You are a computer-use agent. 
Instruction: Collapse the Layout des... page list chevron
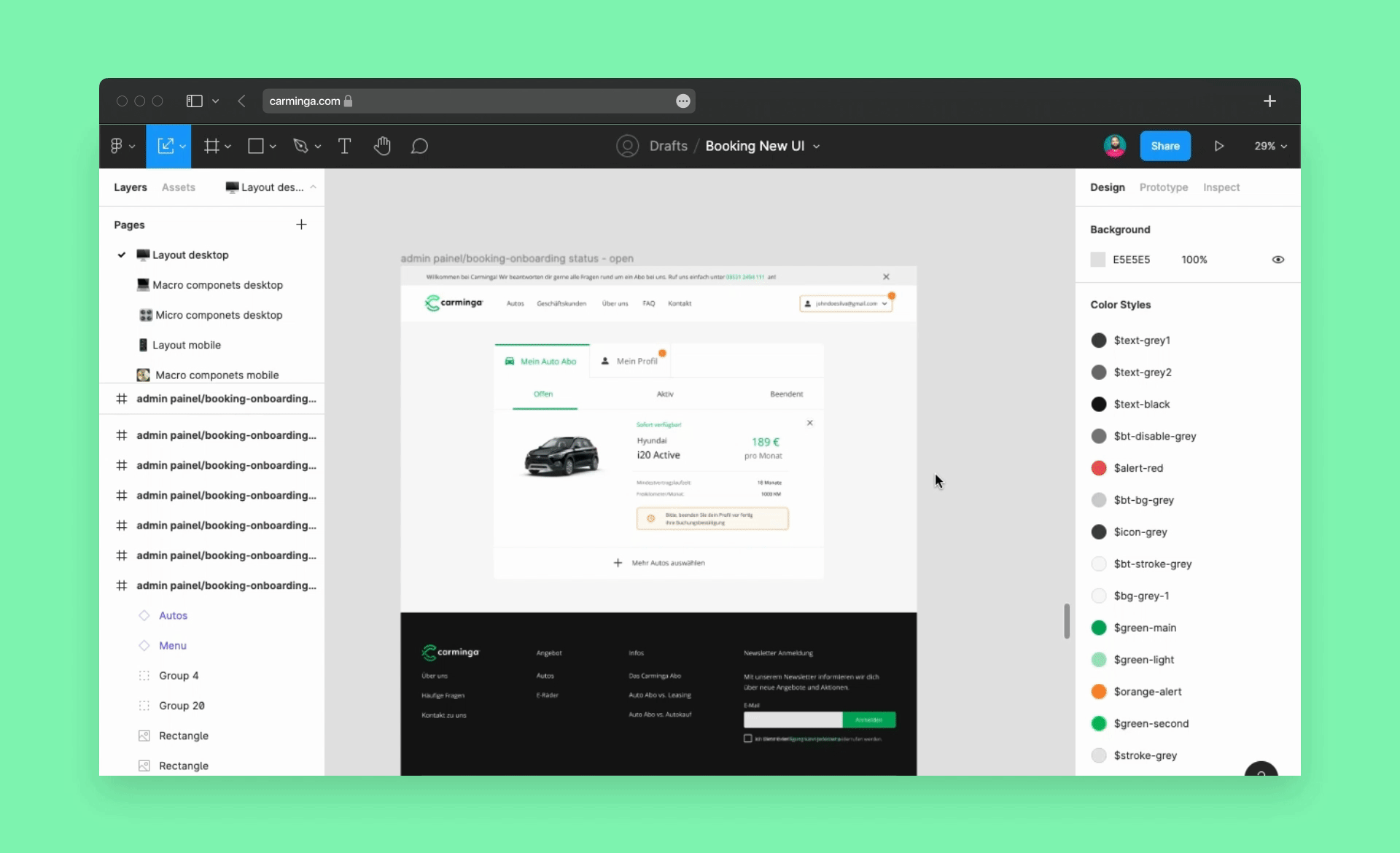[x=313, y=187]
